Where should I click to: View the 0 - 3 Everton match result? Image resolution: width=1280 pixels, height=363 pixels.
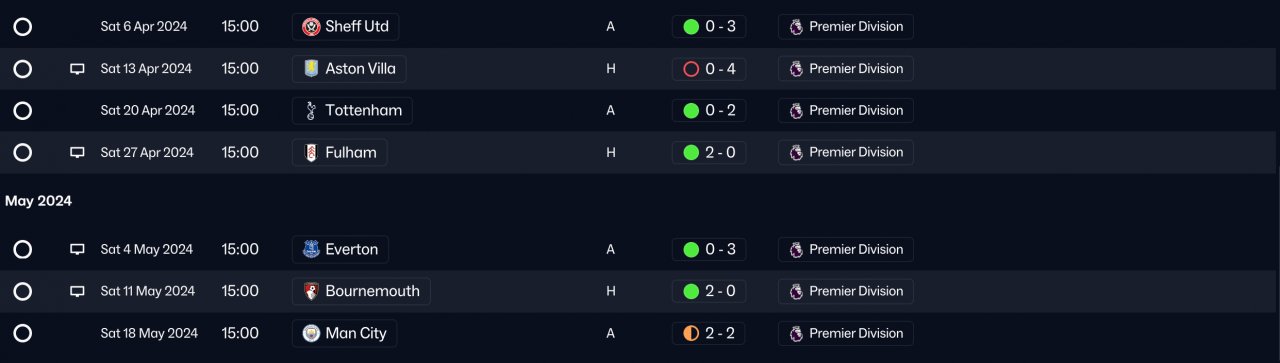click(x=709, y=249)
